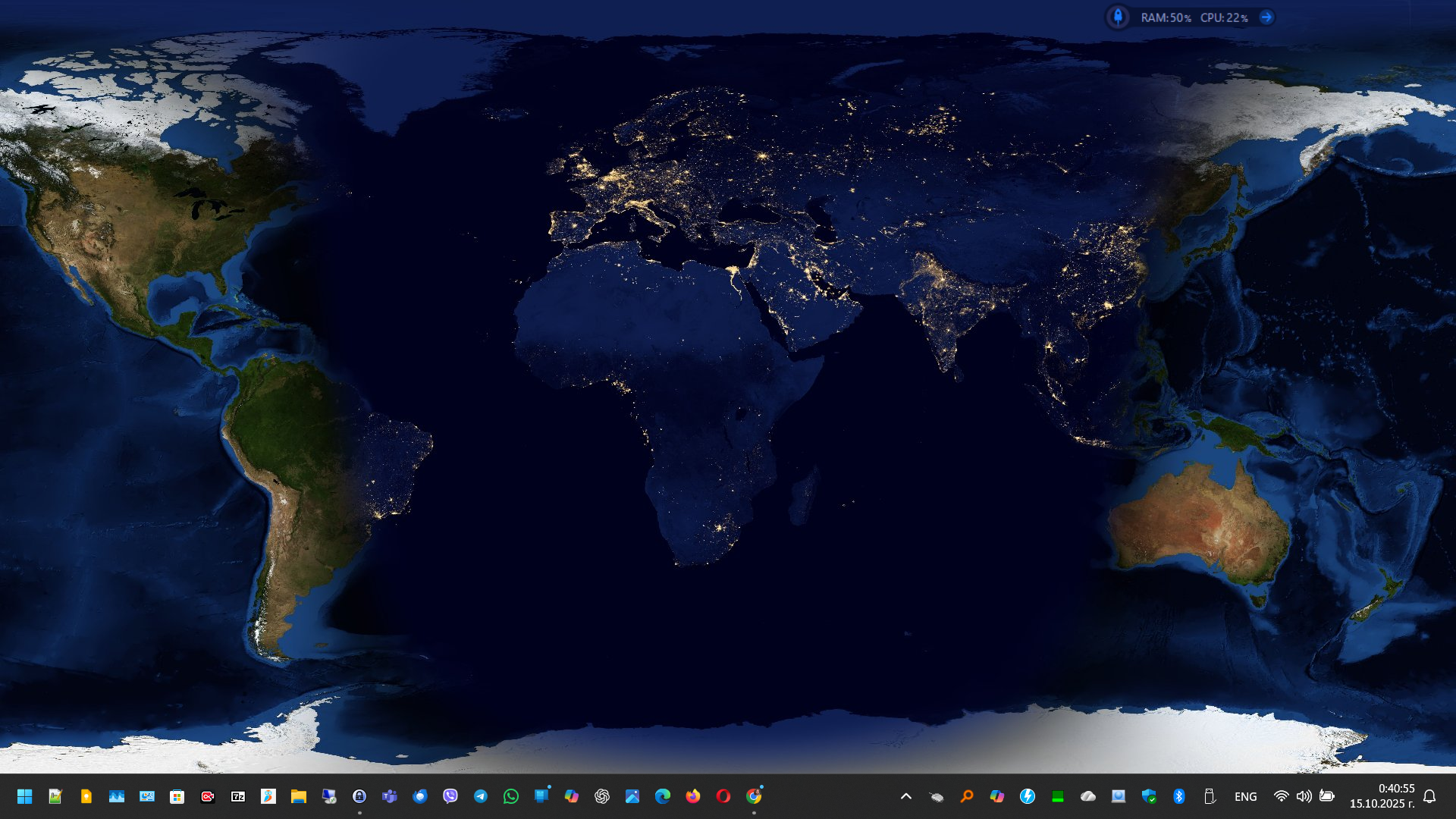1456x819 pixels.
Task: Open Microsoft Teams from the taskbar
Action: pos(390,796)
